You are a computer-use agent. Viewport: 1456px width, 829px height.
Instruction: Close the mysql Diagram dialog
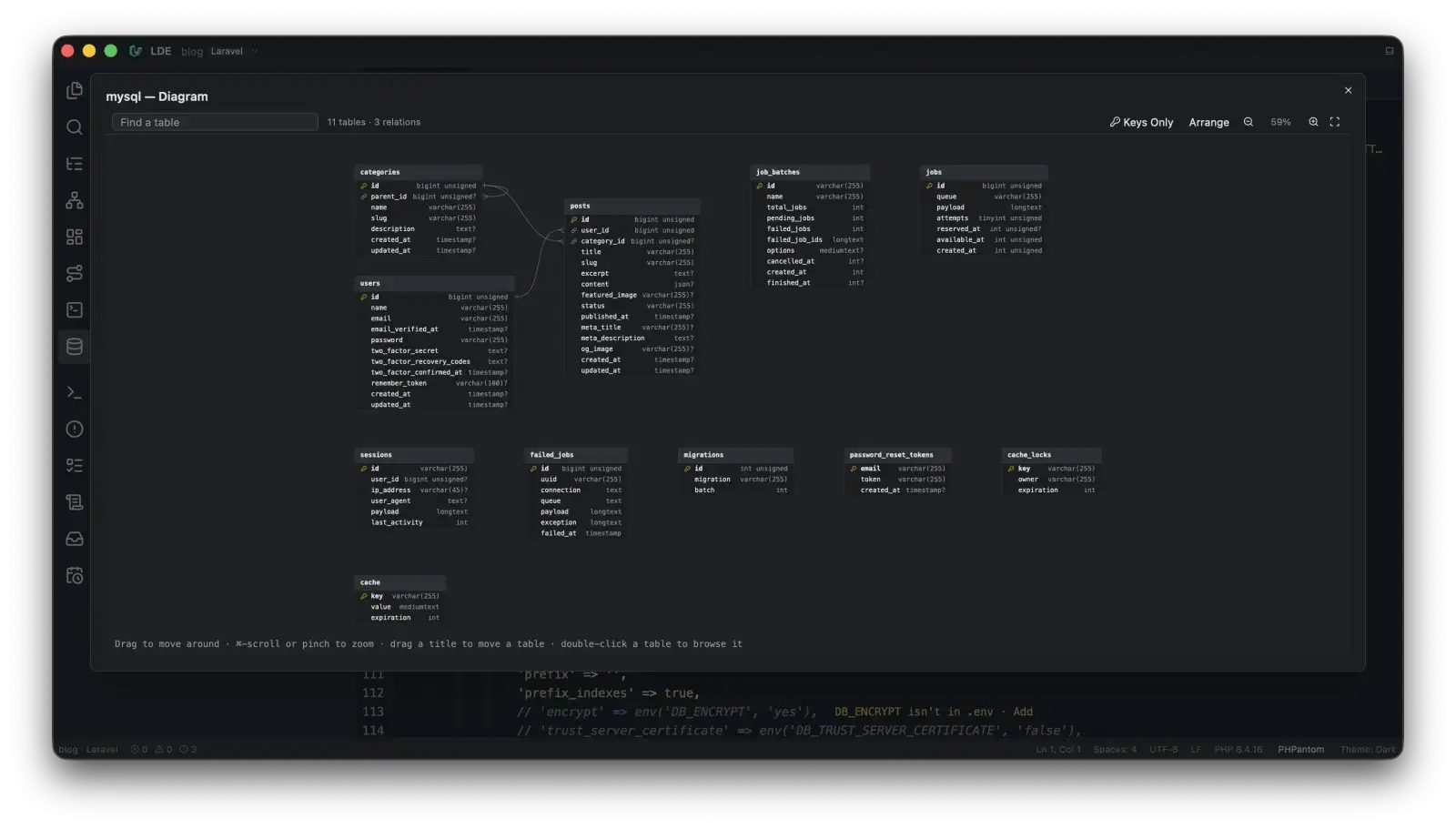click(x=1348, y=90)
